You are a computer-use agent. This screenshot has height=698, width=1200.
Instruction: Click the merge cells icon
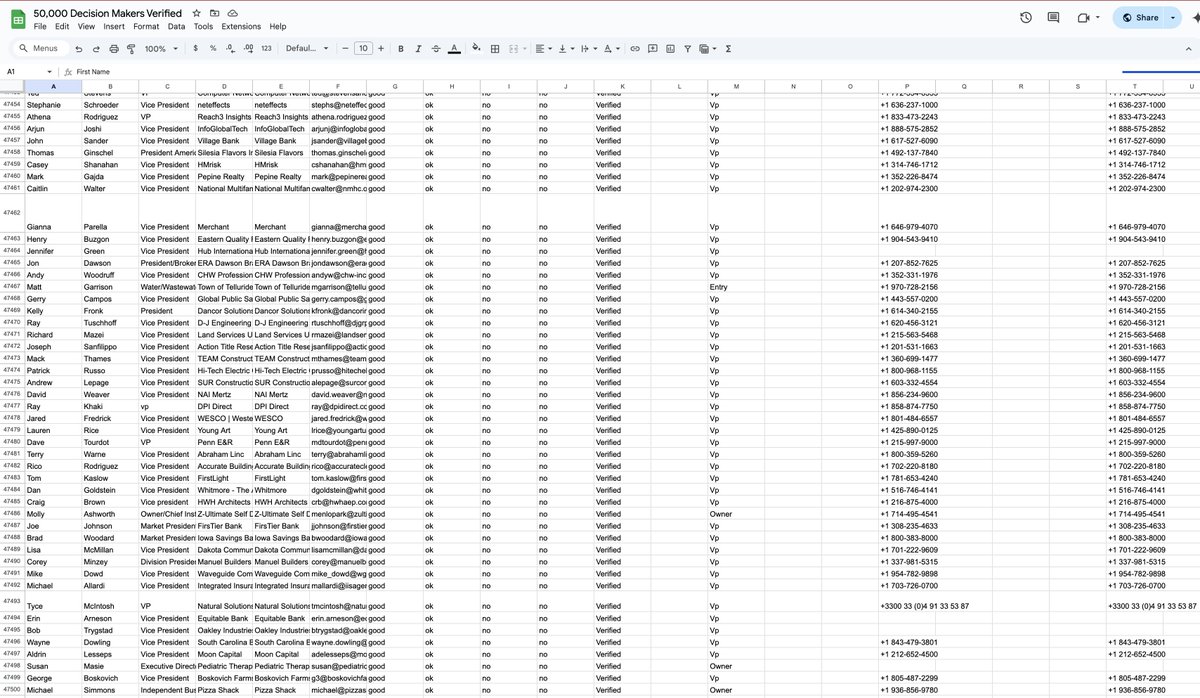[515, 48]
